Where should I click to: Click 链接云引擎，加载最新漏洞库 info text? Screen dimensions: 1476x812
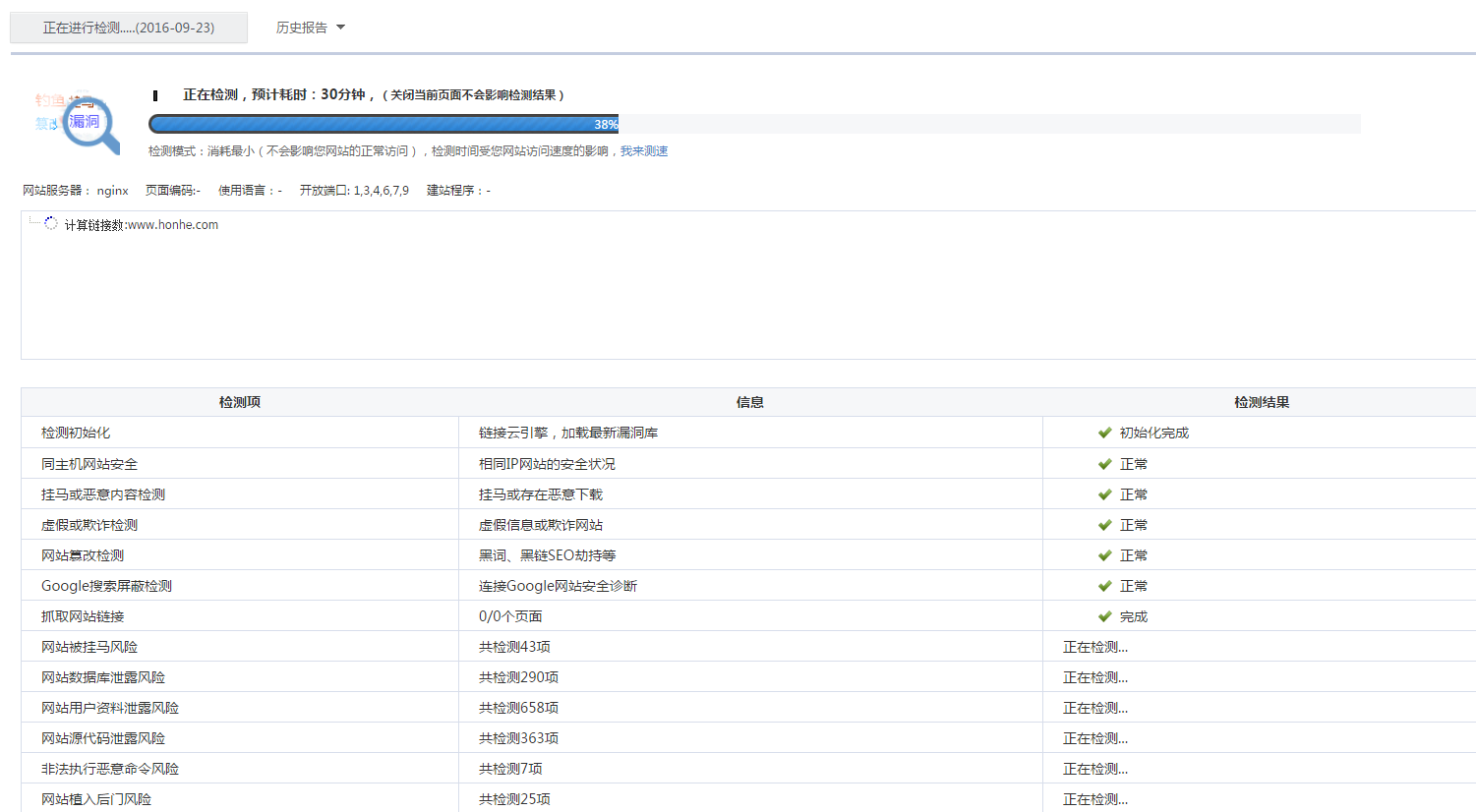point(568,433)
